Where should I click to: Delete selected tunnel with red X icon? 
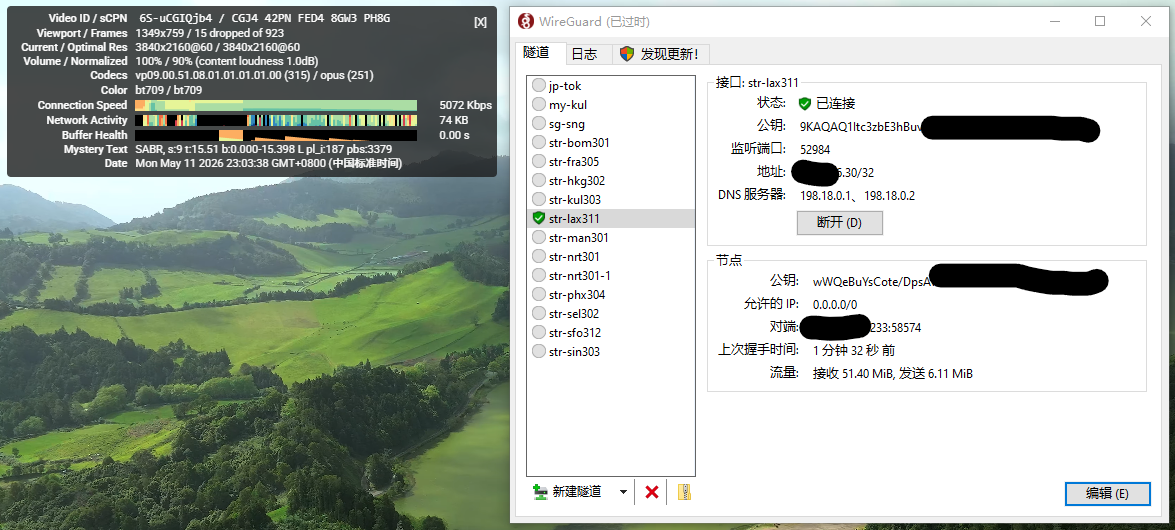652,492
